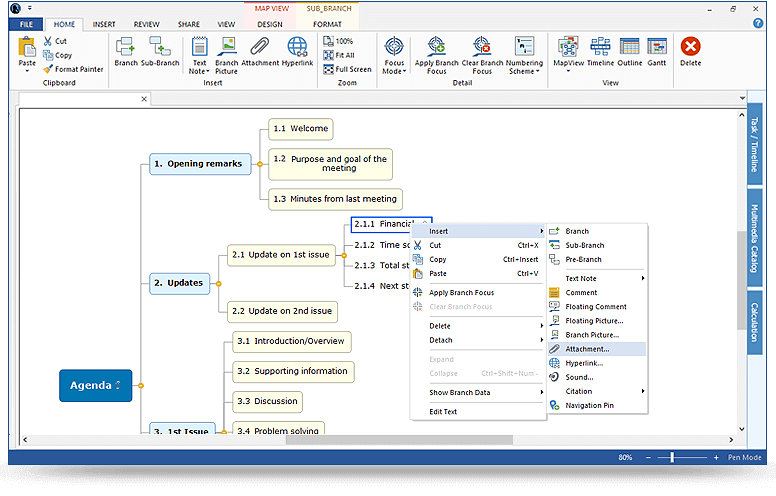Collapse the Agenda root node
The width and height of the screenshot is (776, 496).
(141, 385)
